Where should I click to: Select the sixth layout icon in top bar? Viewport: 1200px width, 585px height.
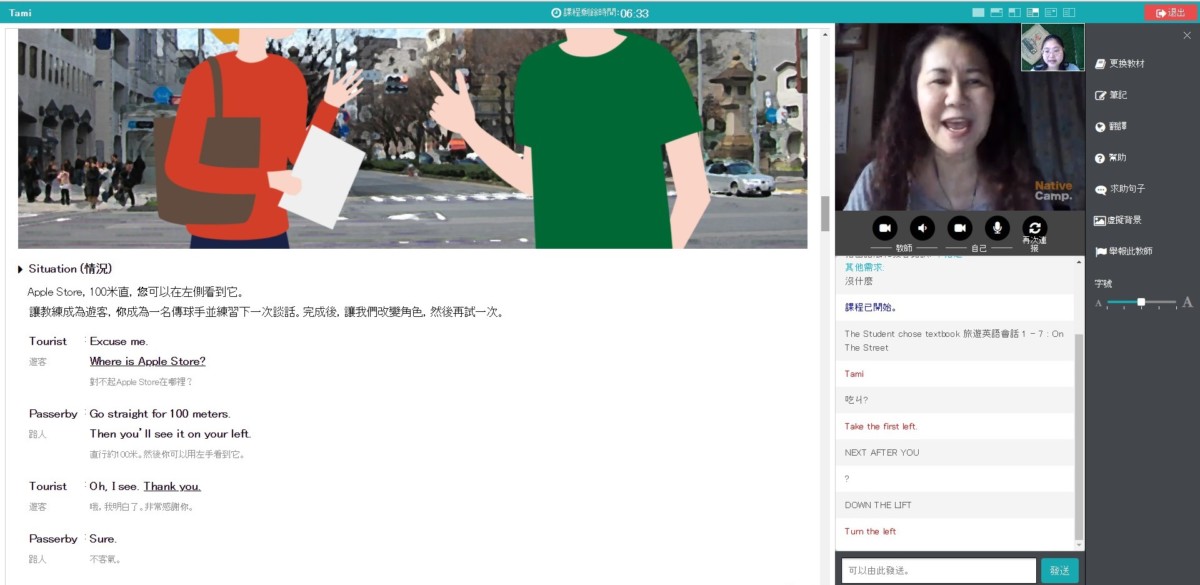click(x=1068, y=13)
